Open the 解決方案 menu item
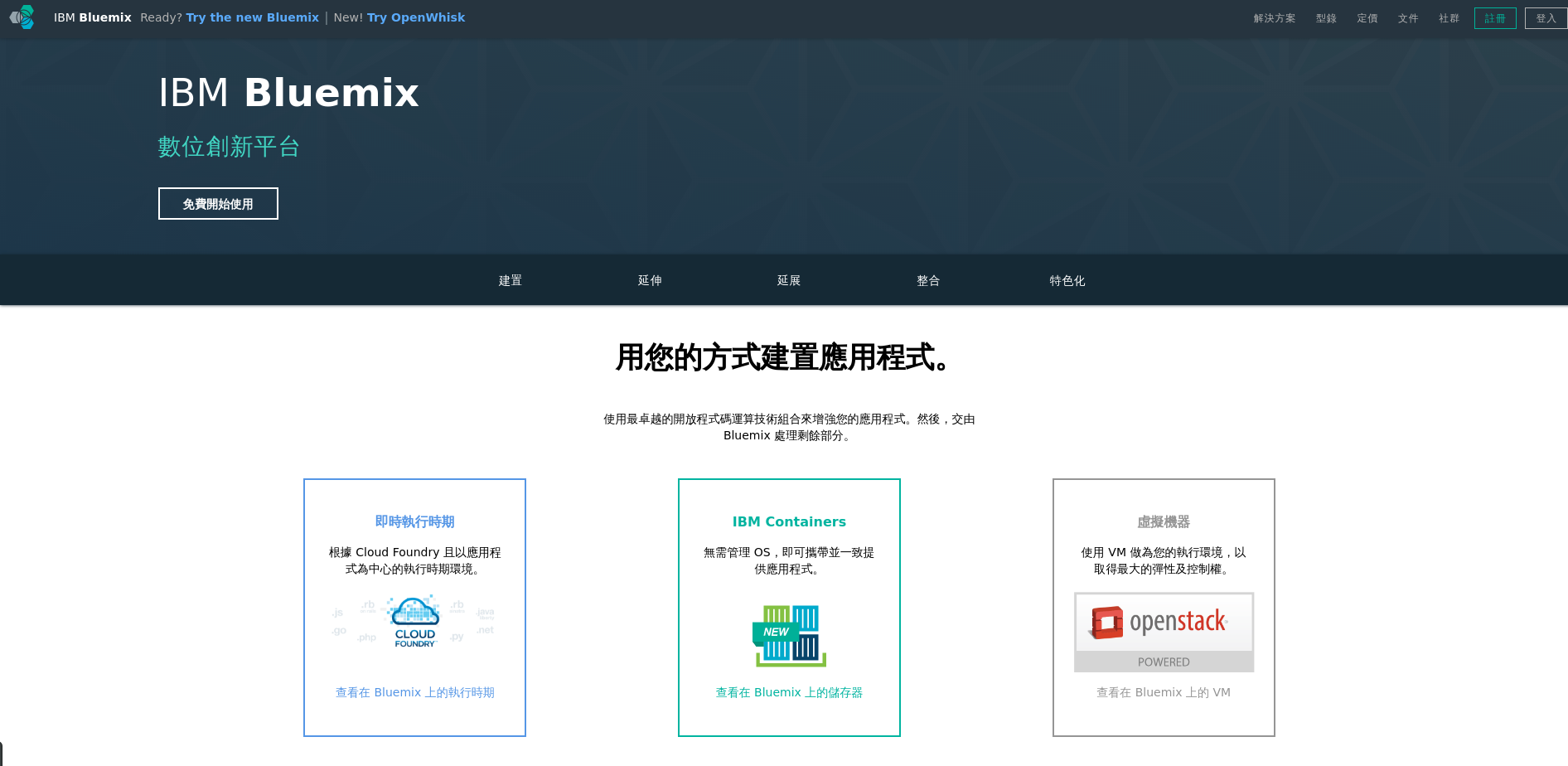The image size is (1568, 766). tap(1275, 18)
